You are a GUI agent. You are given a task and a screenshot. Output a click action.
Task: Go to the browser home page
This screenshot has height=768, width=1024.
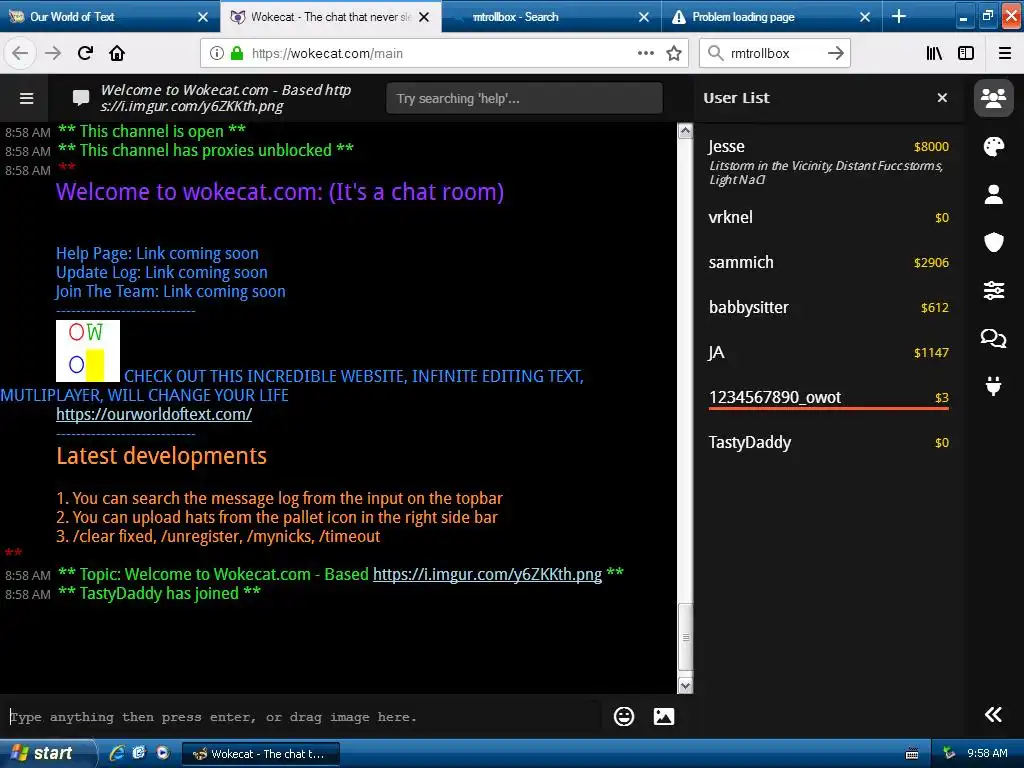pyautogui.click(x=117, y=53)
